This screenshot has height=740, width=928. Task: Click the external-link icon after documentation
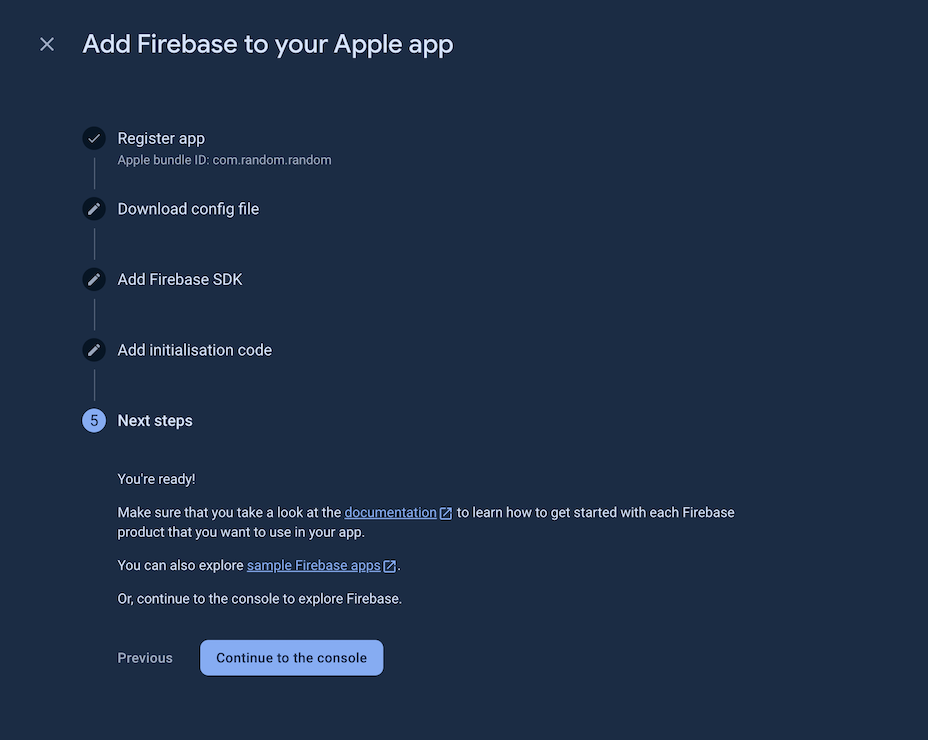pyautogui.click(x=446, y=513)
